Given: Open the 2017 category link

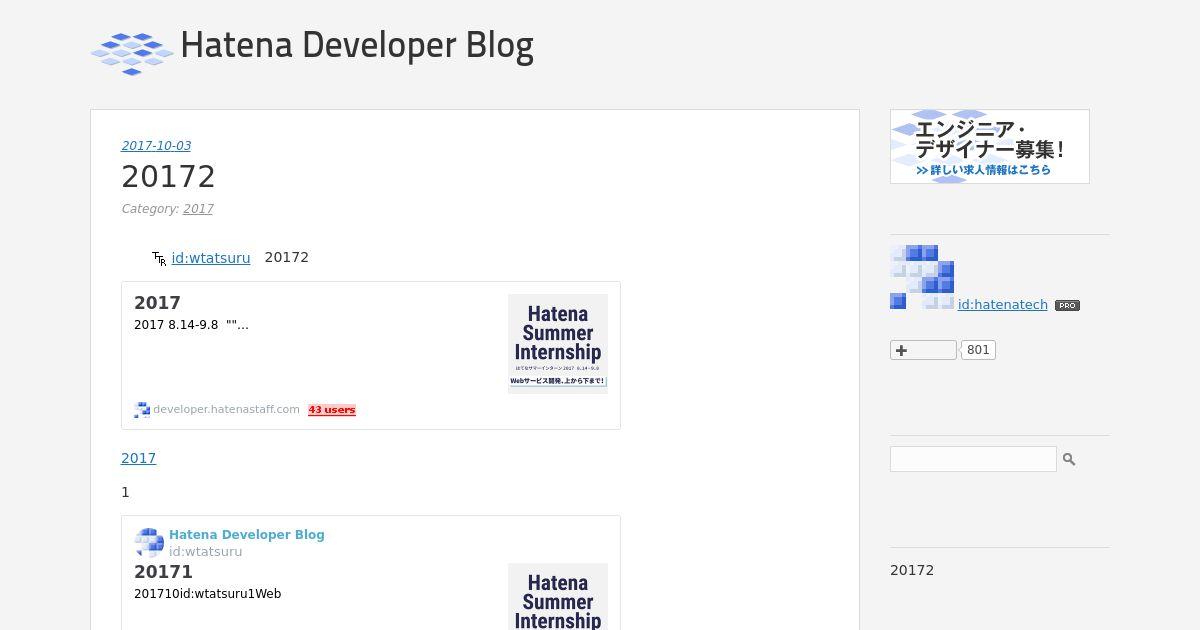Looking at the screenshot, I should (198, 209).
